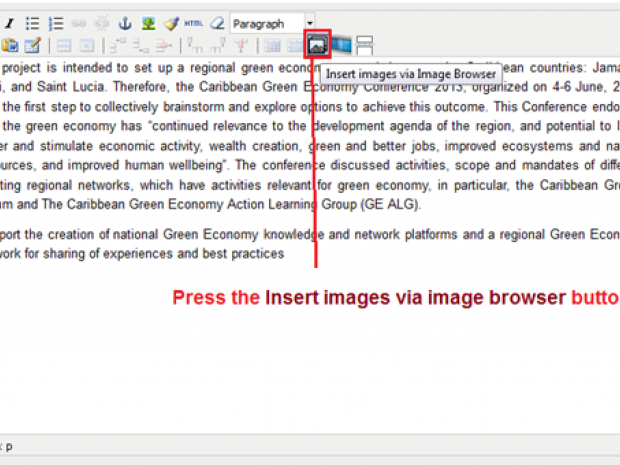Insert a numbered list
Viewport: 620px width, 465px height.
(x=56, y=23)
